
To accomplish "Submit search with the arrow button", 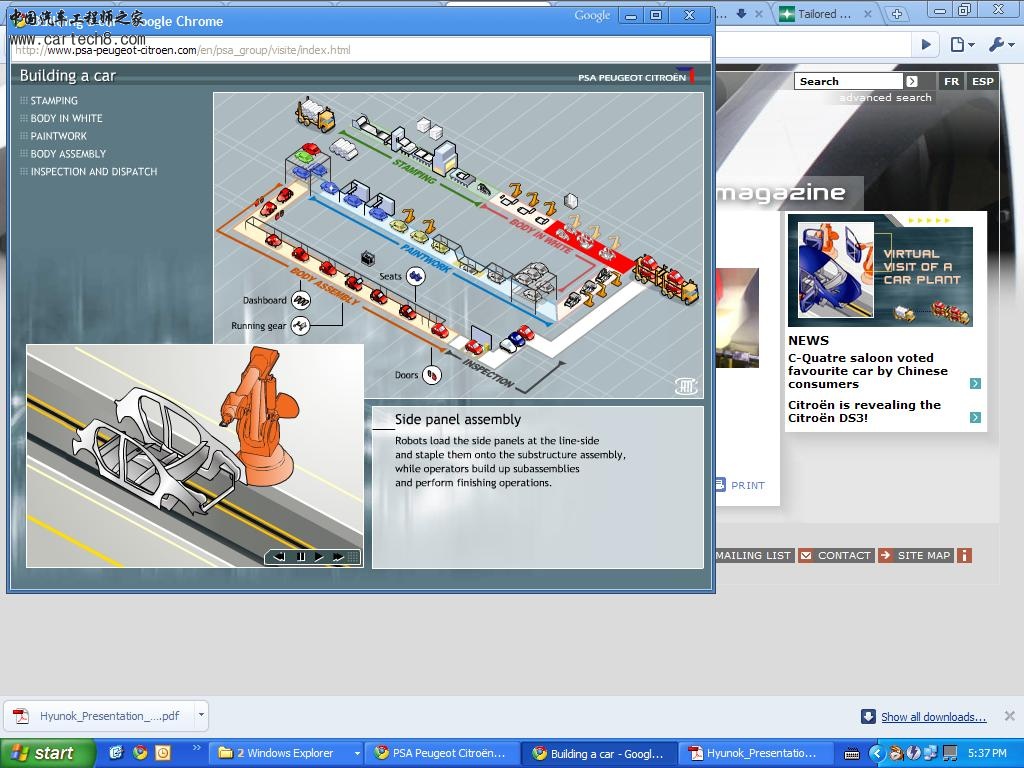I will (912, 81).
